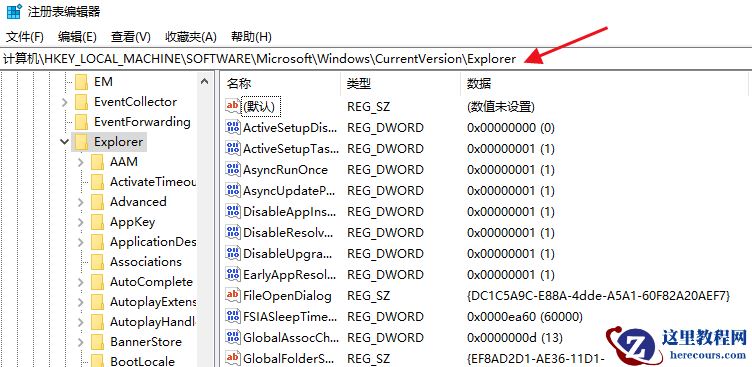Select the Explorer tree item label
Image resolution: width=752 pixels, height=367 pixels.
[x=118, y=142]
